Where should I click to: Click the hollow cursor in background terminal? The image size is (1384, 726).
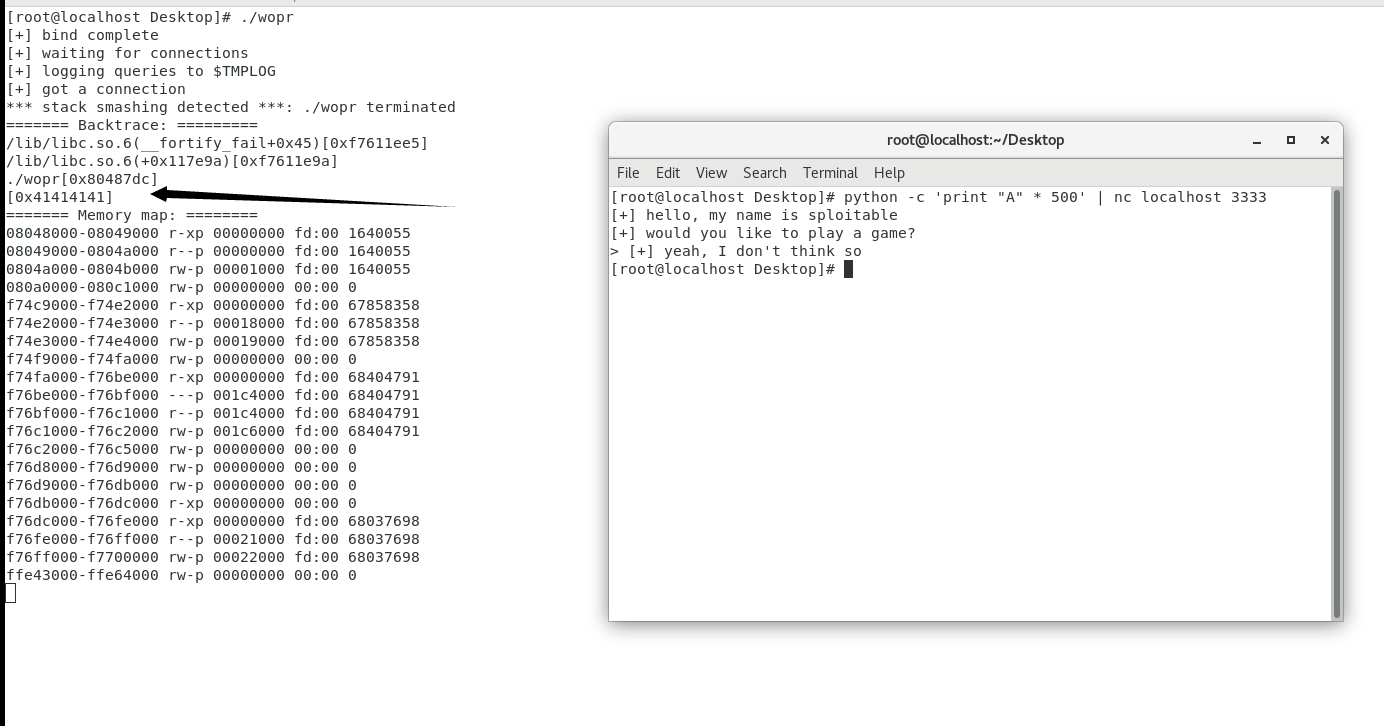pos(11,593)
